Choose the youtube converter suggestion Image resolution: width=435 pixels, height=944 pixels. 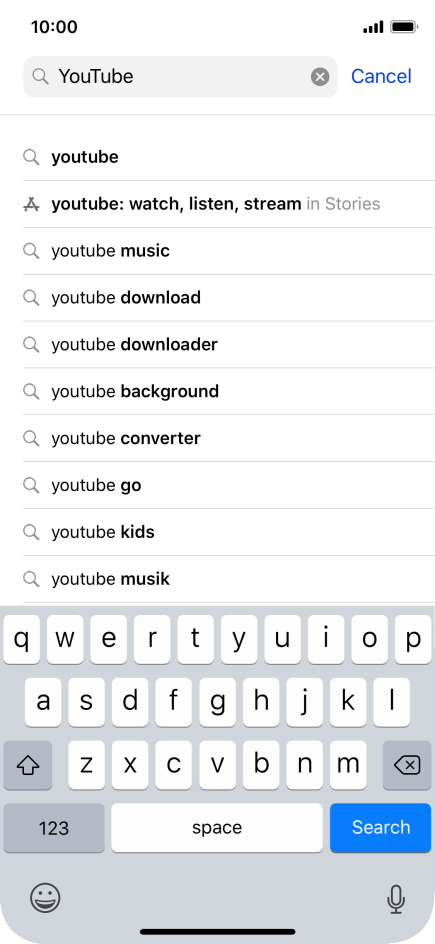click(x=229, y=439)
